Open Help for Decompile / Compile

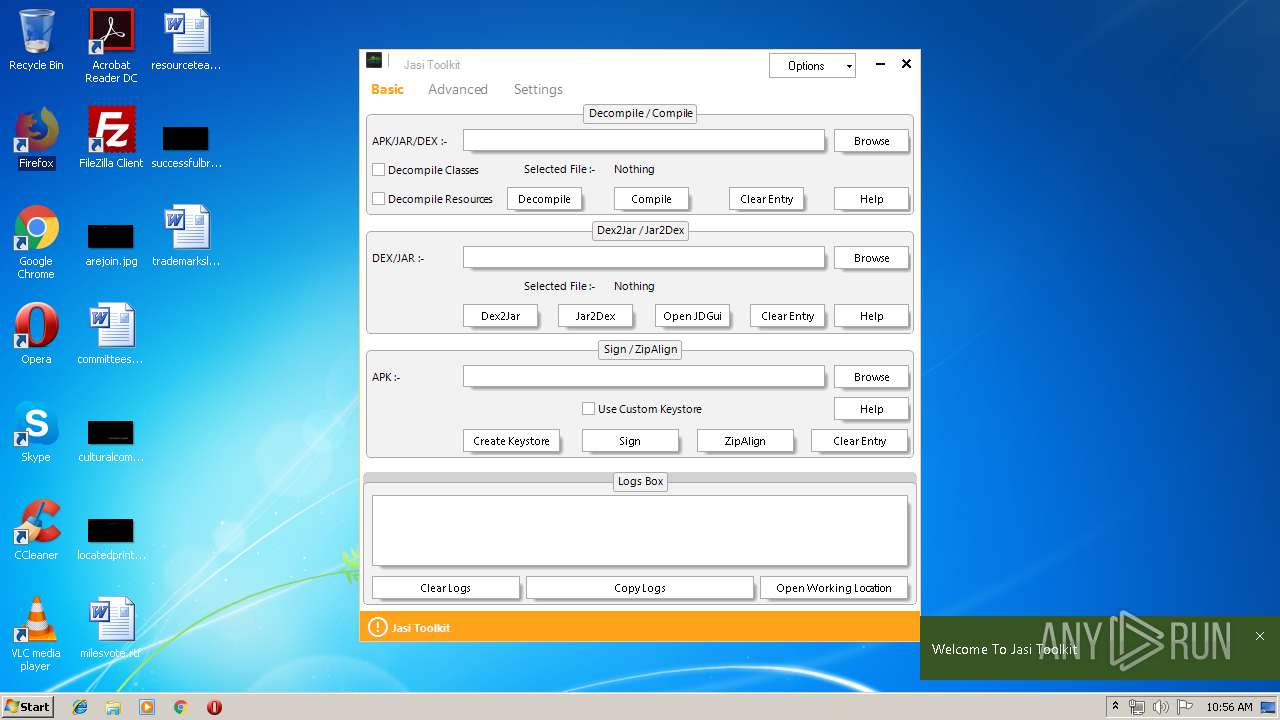(871, 199)
